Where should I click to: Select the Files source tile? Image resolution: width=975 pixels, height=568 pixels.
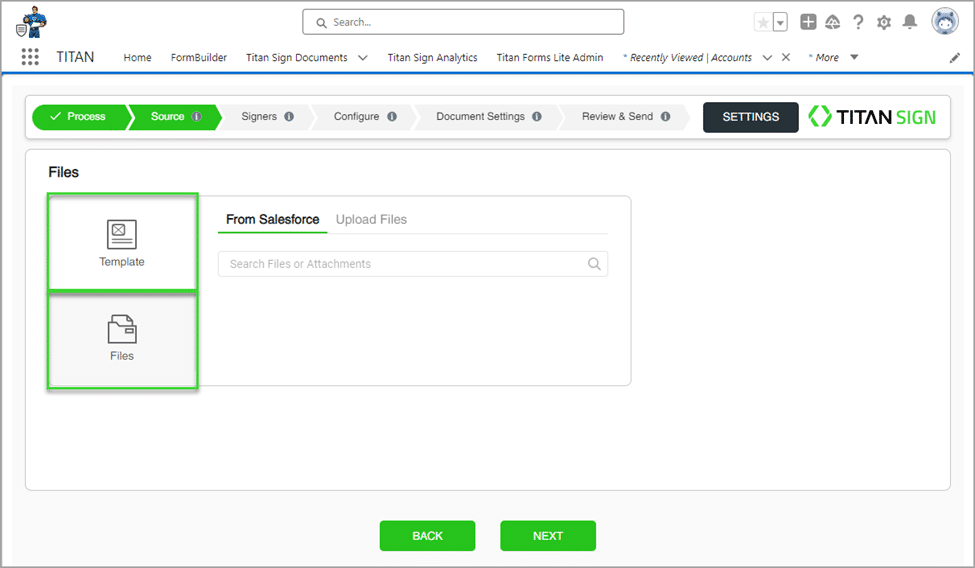click(x=122, y=338)
